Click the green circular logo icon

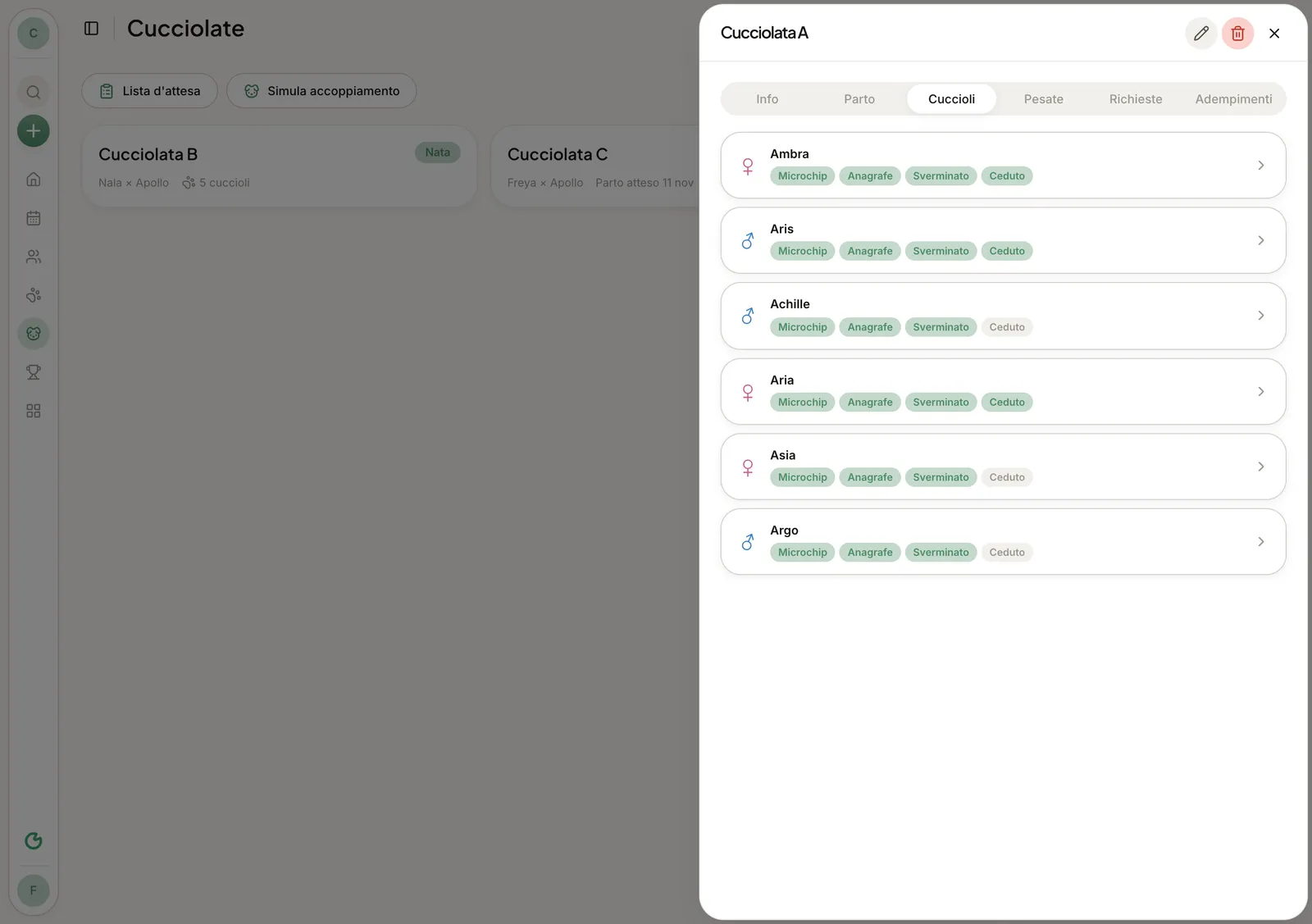point(34,840)
